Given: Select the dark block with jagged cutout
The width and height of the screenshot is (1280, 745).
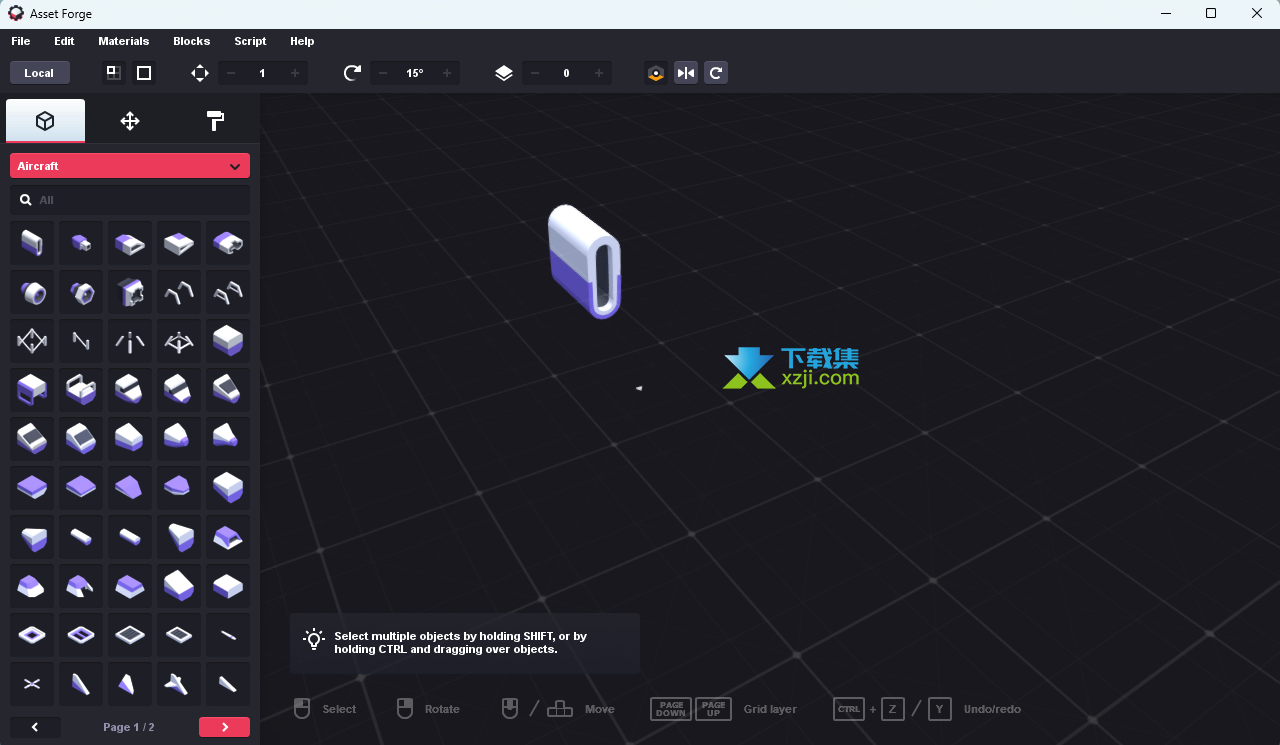Looking at the screenshot, I should 130,292.
